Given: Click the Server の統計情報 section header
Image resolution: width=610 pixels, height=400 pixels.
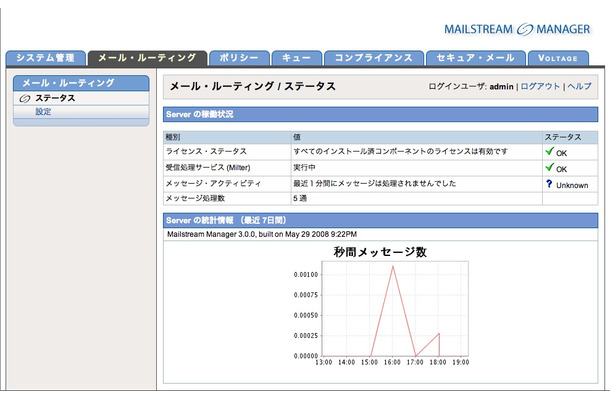Looking at the screenshot, I should click(x=380, y=220).
